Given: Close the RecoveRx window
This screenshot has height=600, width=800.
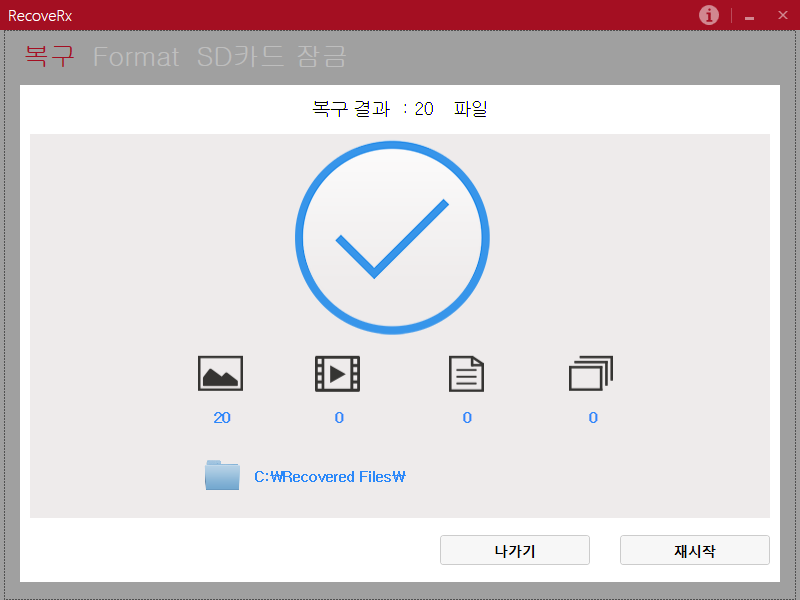Looking at the screenshot, I should coord(782,15).
